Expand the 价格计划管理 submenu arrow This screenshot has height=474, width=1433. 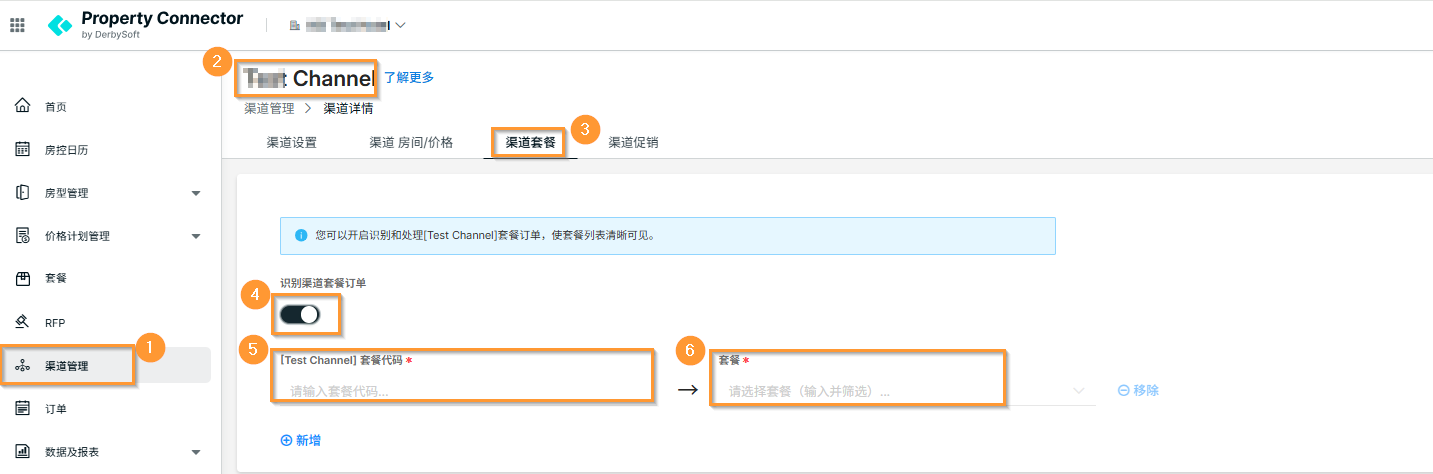click(196, 236)
